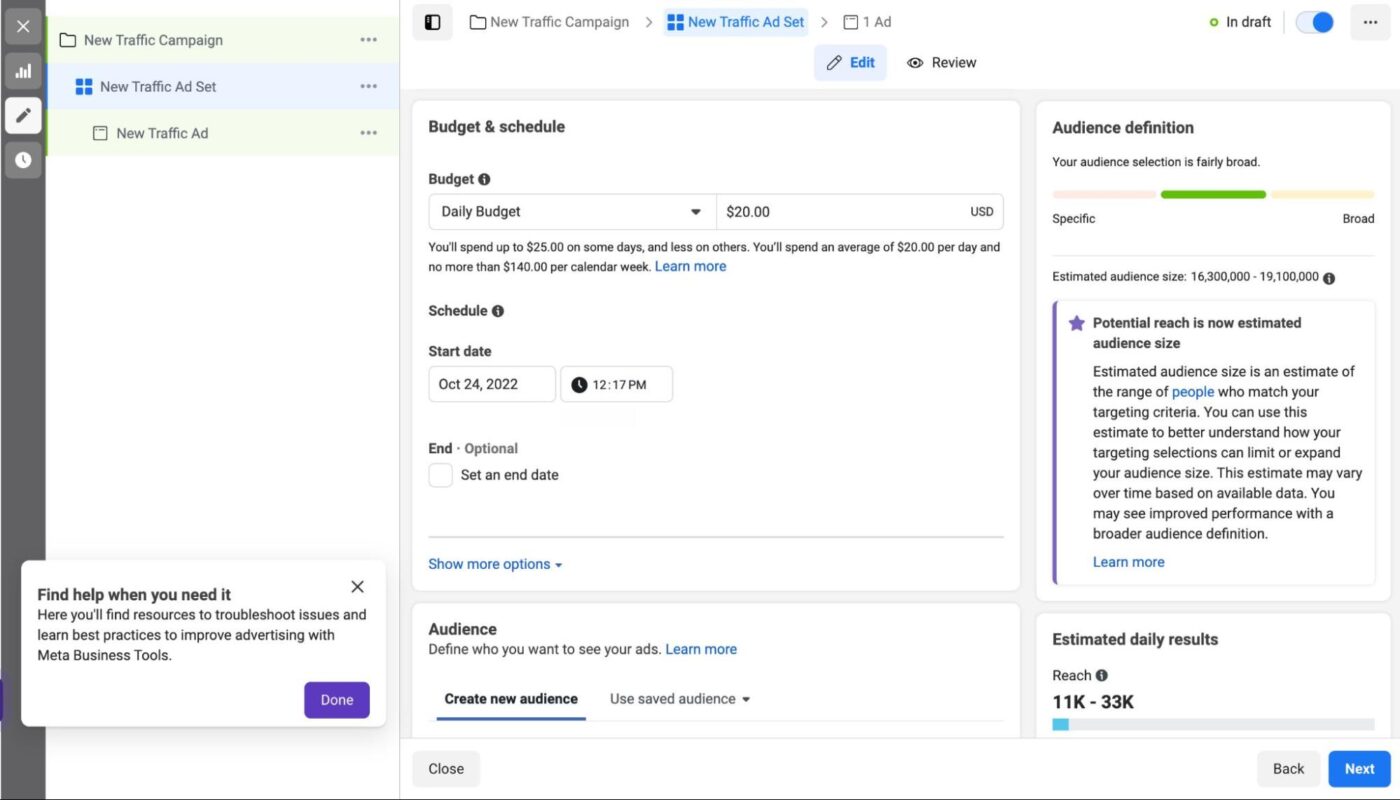1400x800 pixels.
Task: Click the Reach info icon under Estimated daily results
Action: tap(1103, 675)
